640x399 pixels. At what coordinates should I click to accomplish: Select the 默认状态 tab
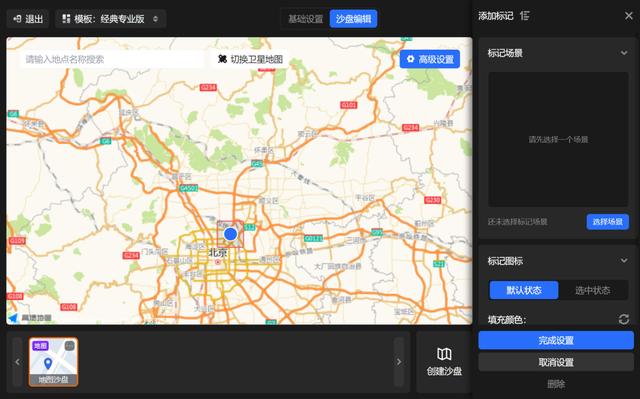[x=524, y=290]
